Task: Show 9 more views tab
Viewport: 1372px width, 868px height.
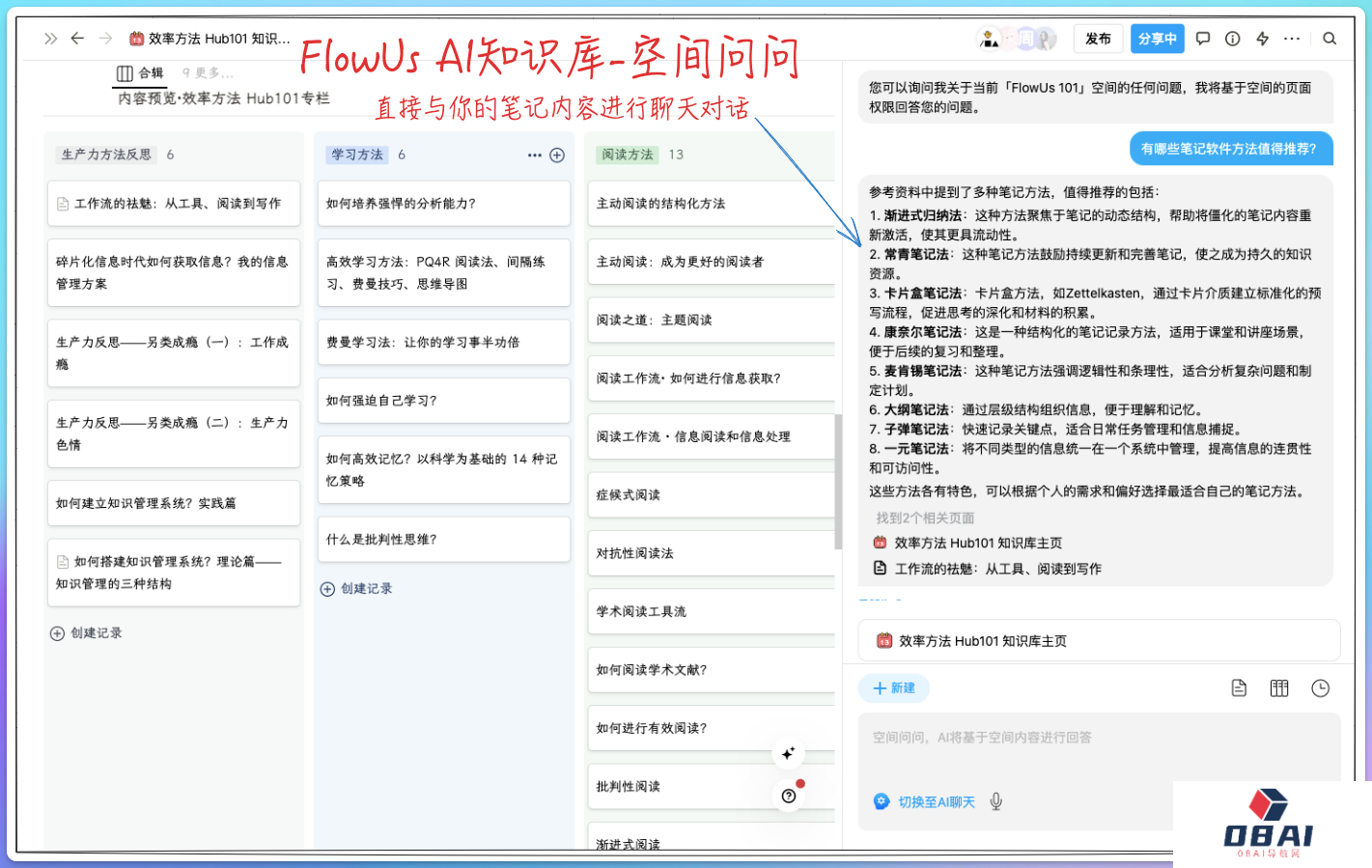Action: (x=208, y=73)
